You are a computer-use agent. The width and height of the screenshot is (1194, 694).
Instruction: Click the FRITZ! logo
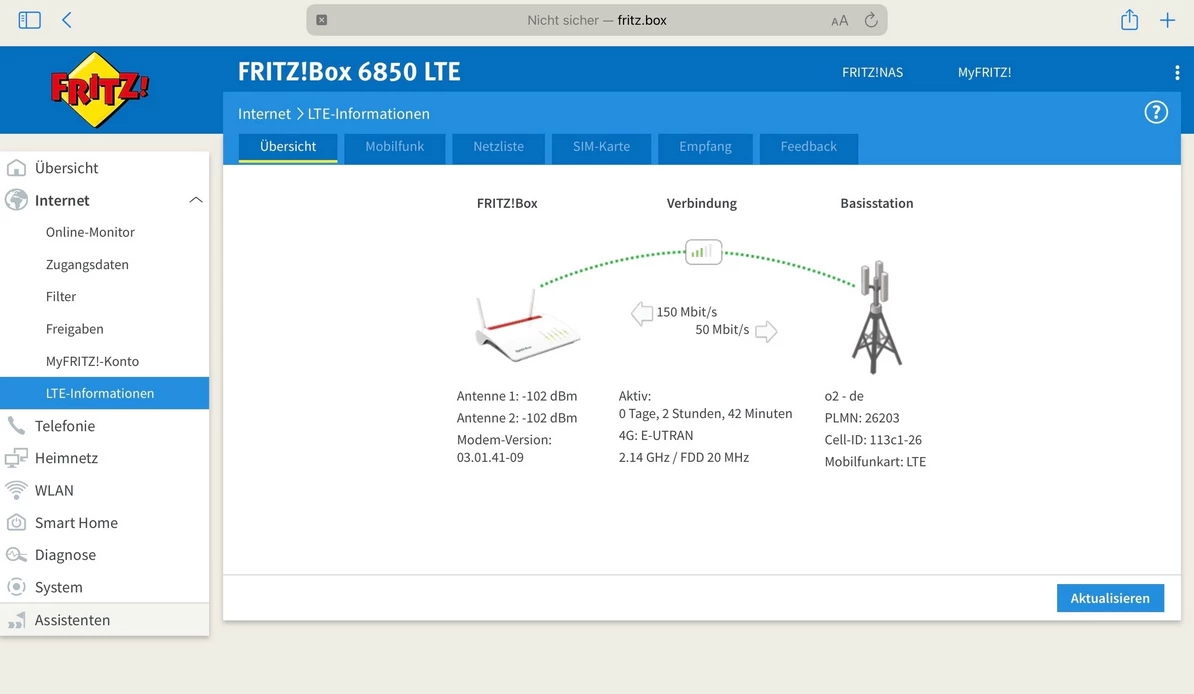100,90
